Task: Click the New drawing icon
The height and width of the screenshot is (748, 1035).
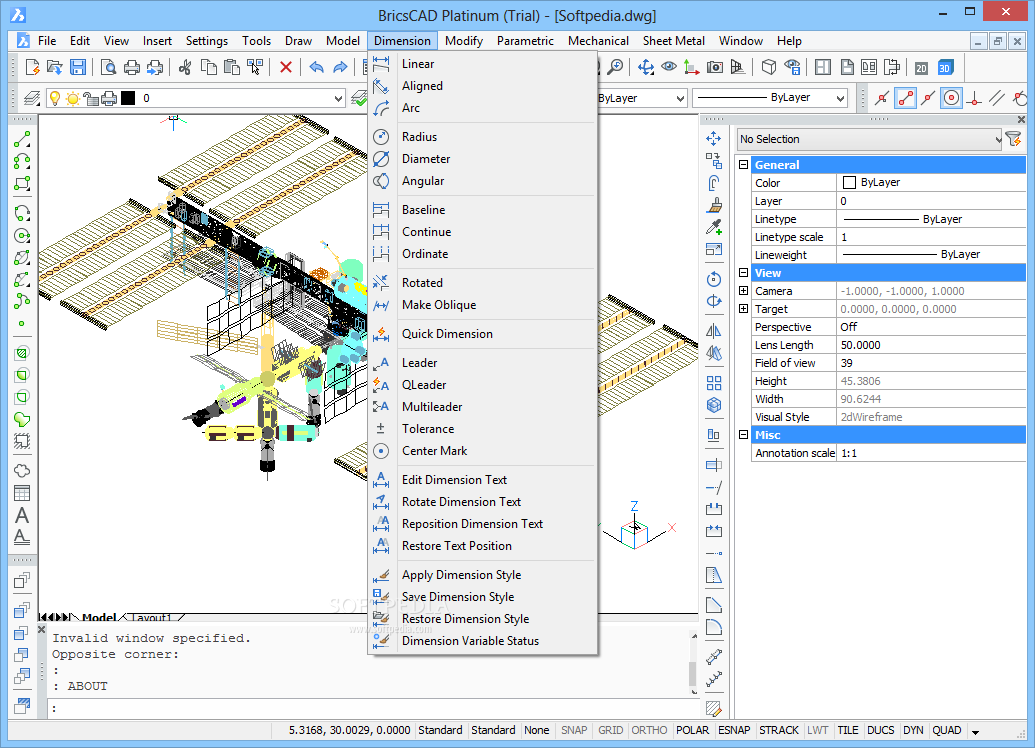Action: pos(32,67)
